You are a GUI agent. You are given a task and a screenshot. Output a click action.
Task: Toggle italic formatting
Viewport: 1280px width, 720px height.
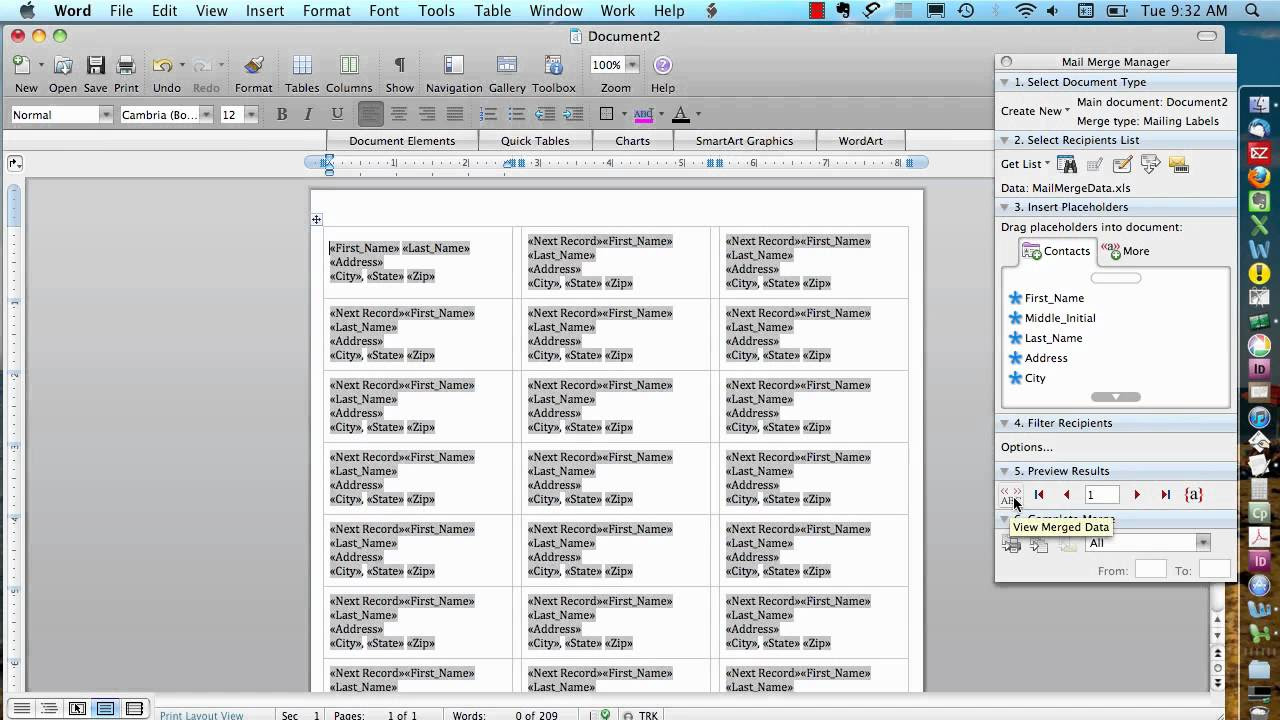(x=308, y=114)
